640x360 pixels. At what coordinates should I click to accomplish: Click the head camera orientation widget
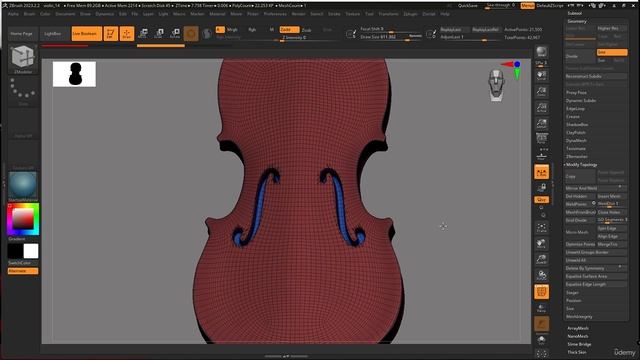click(496, 85)
